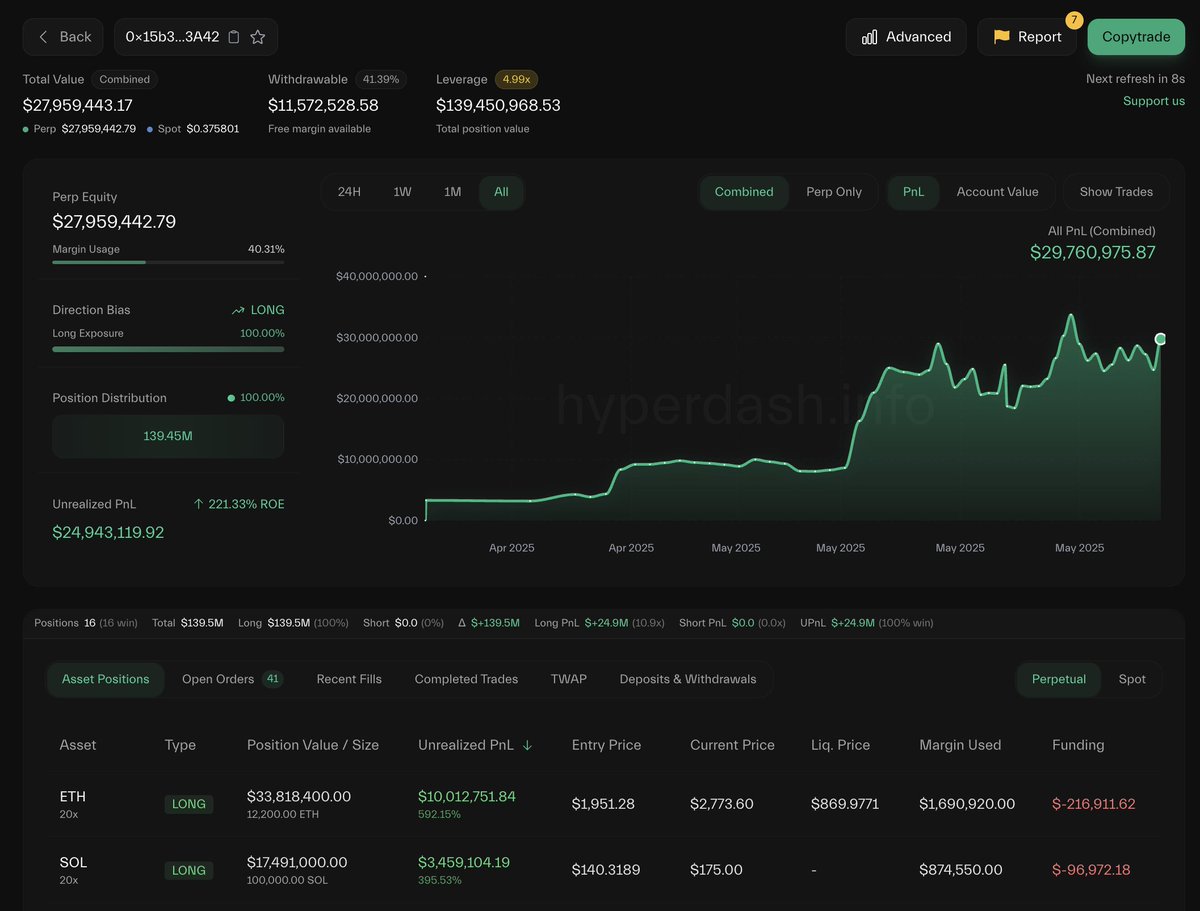Select the 1M time range

[453, 192]
